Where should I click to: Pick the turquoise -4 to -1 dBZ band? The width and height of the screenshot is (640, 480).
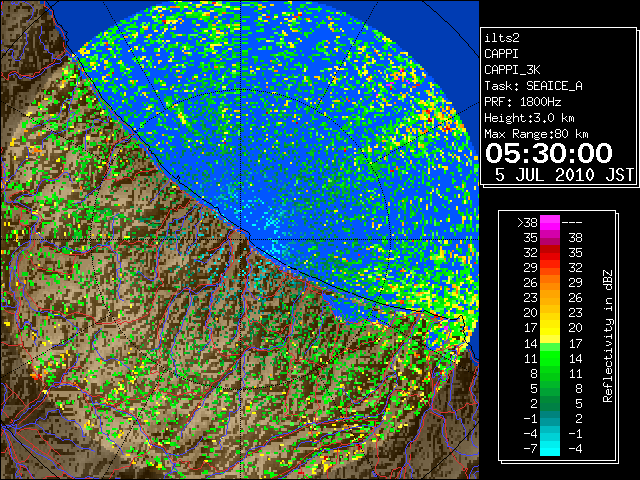(550, 433)
